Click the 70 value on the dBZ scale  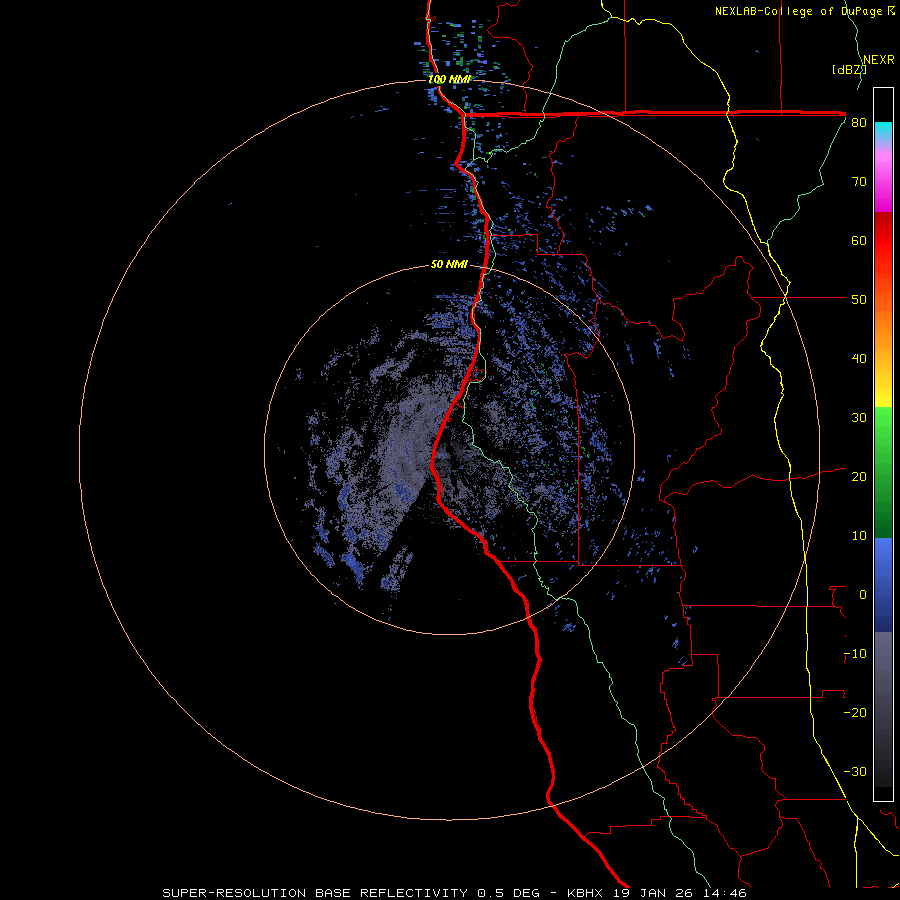(859, 181)
